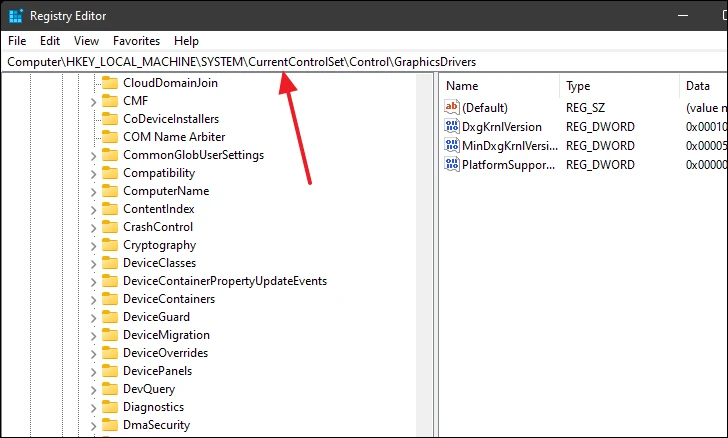The image size is (728, 438).
Task: Click REG_DWORD type in DxgKrnlVersion row
Action: point(600,127)
